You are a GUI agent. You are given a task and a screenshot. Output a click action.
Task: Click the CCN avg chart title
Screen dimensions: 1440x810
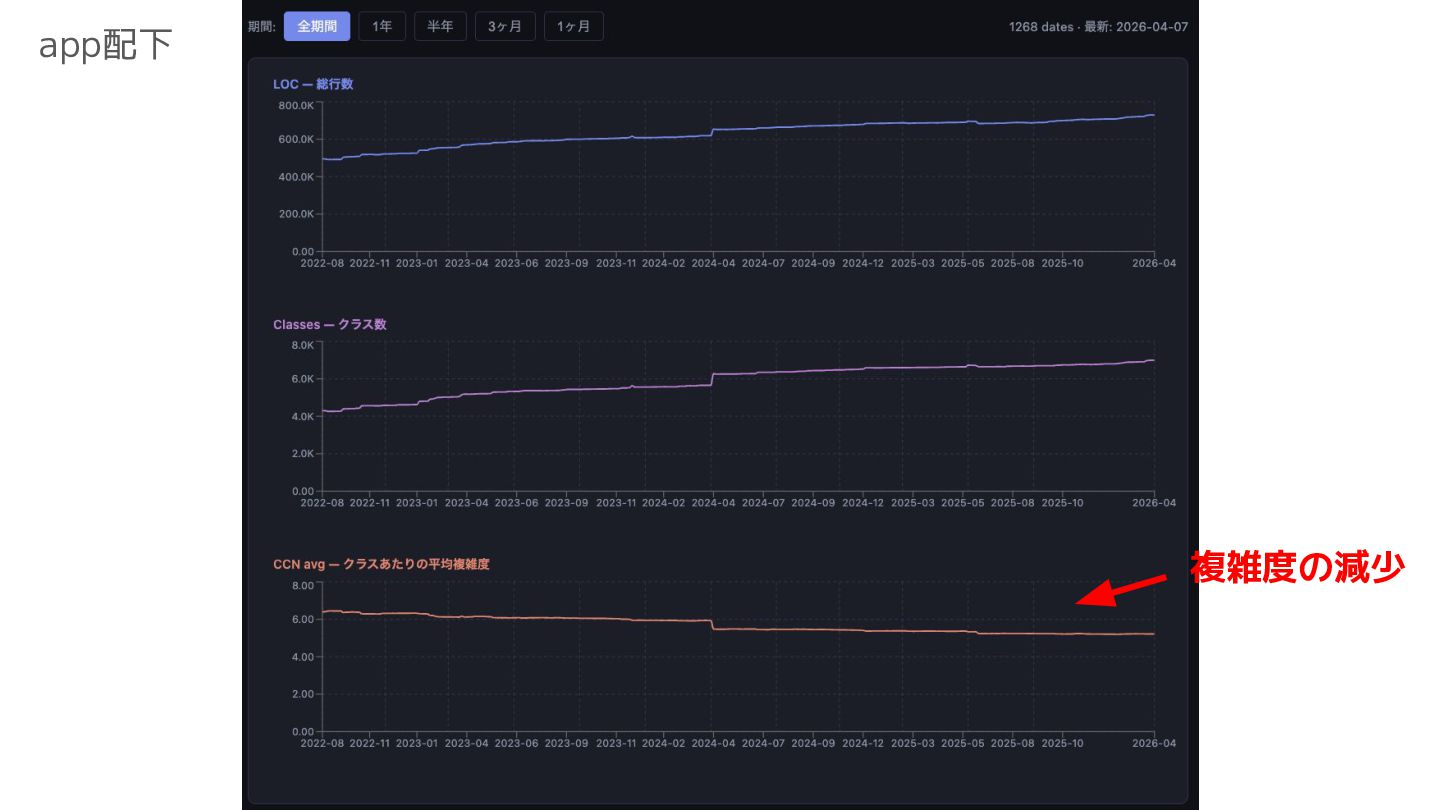pyautogui.click(x=381, y=564)
